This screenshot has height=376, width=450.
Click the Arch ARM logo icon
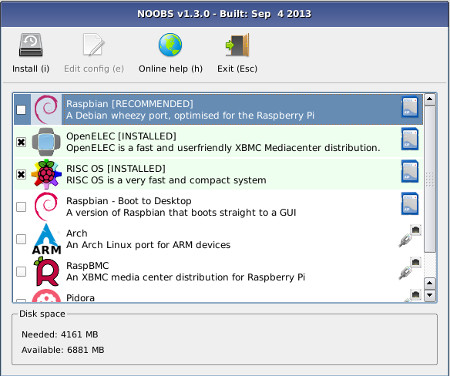(46, 239)
